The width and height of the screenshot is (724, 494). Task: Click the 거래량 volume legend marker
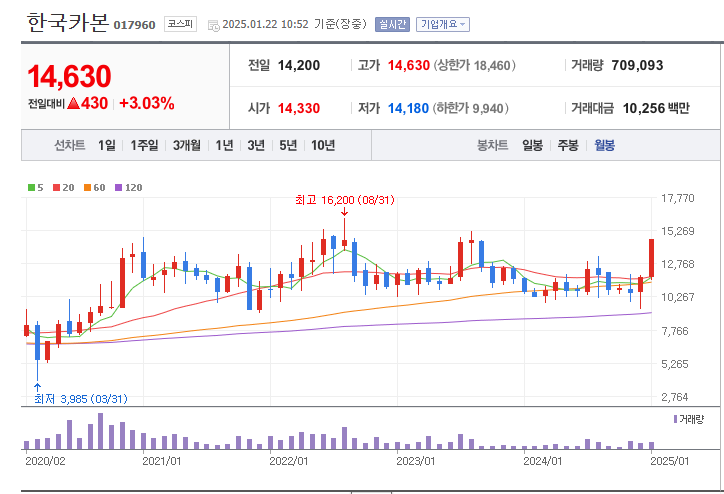click(675, 419)
